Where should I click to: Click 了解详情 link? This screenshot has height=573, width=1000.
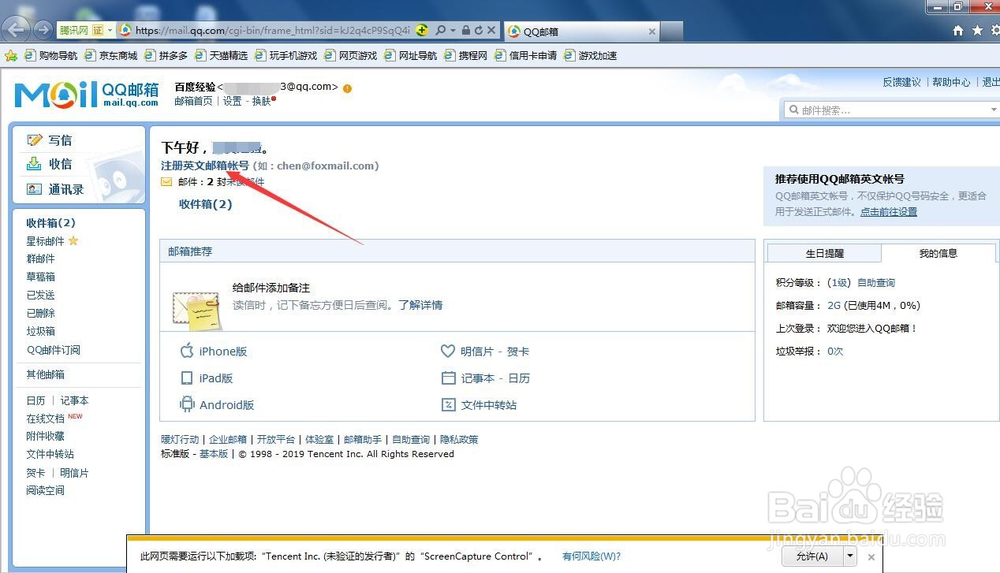(420, 305)
